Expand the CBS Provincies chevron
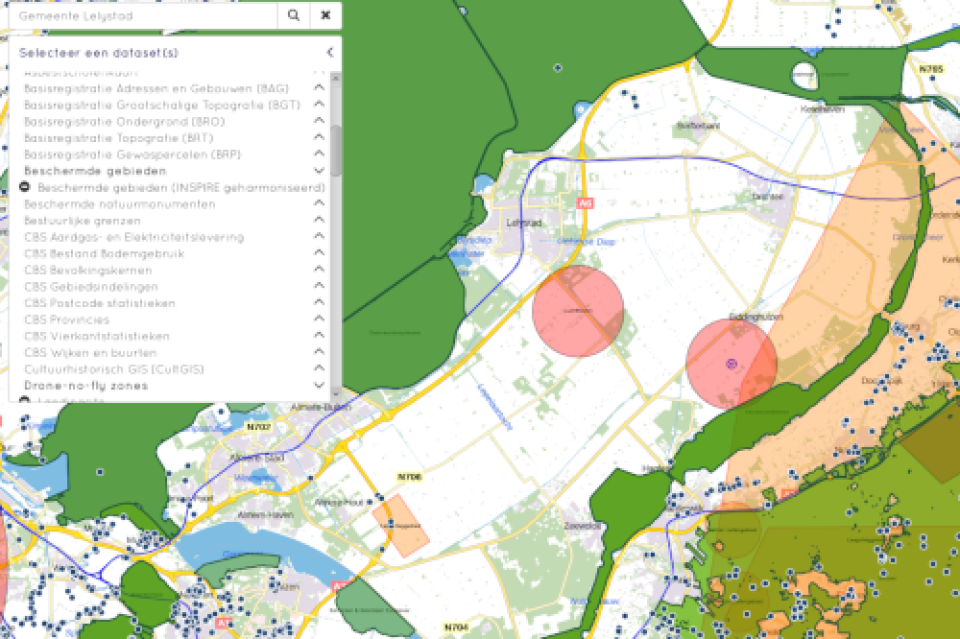This screenshot has width=960, height=639. 319,320
